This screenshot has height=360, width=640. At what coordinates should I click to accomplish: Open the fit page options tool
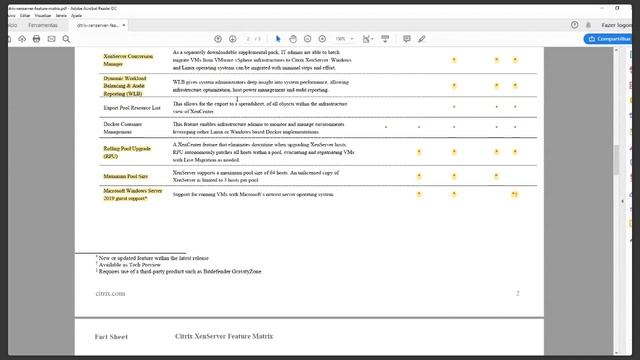(367, 39)
